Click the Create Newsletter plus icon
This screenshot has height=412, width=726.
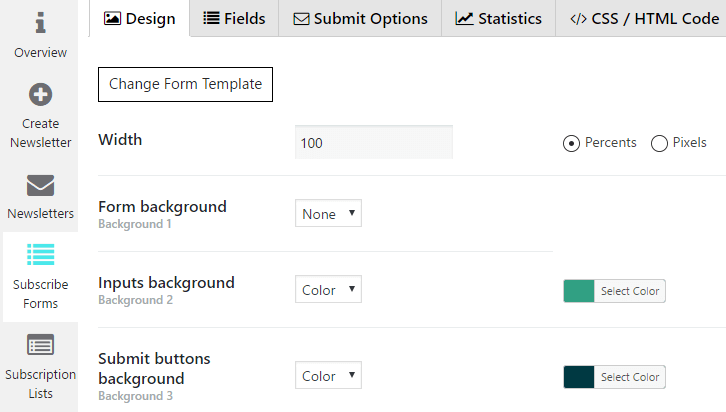point(41,95)
